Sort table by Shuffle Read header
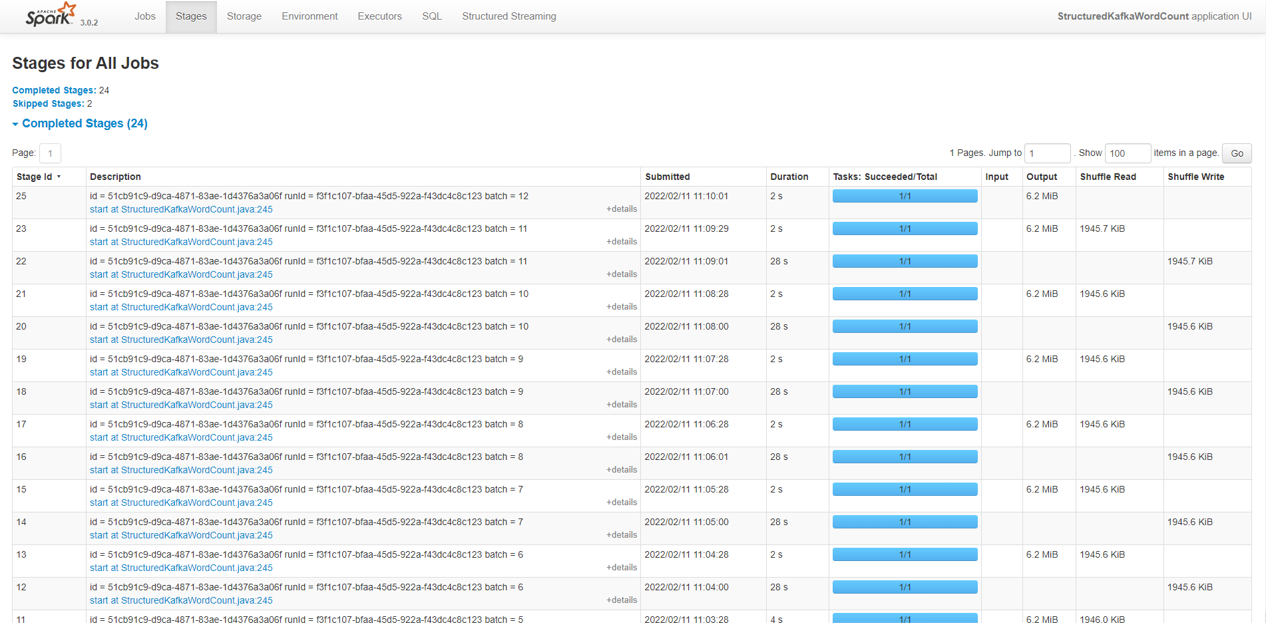 pos(1108,177)
